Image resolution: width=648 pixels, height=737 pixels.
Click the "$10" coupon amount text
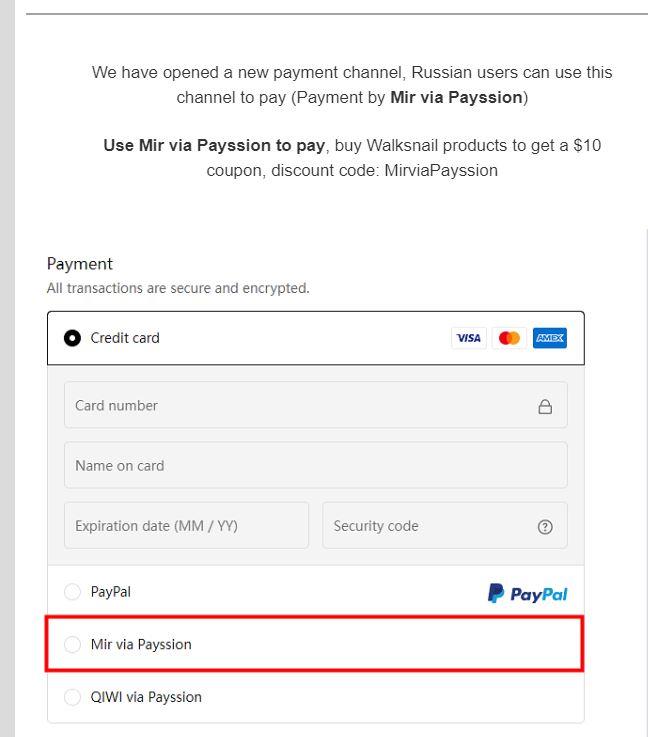tap(587, 145)
